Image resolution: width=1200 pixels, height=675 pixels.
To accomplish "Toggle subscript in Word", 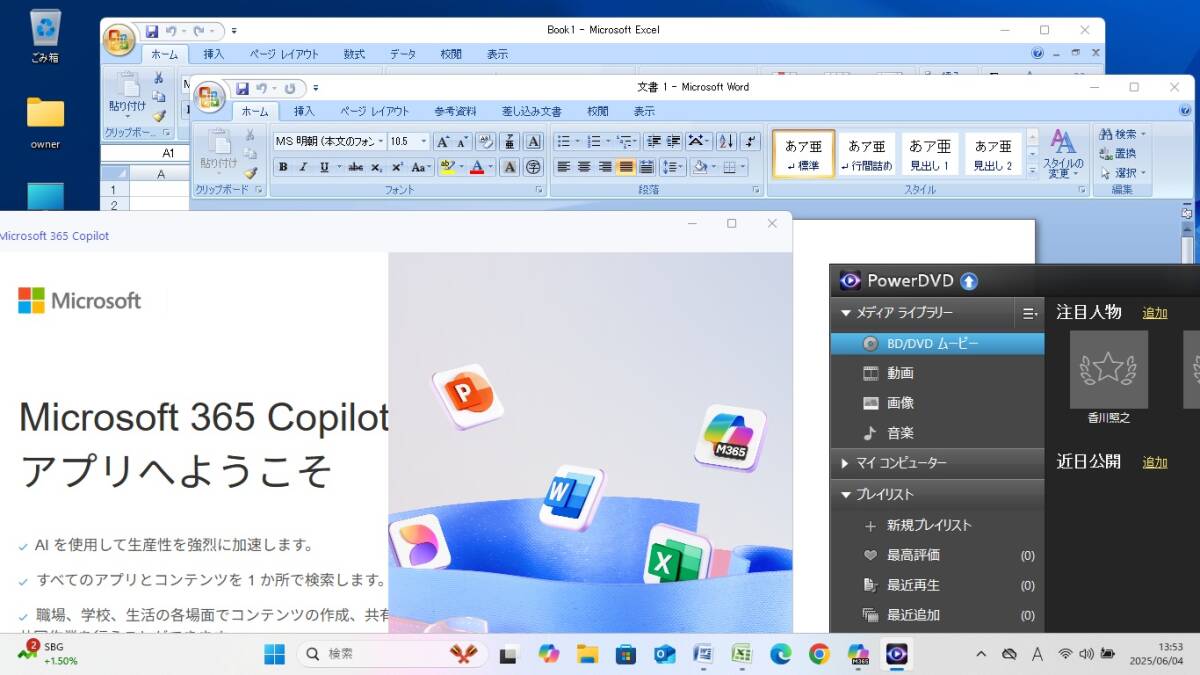I will pyautogui.click(x=377, y=167).
